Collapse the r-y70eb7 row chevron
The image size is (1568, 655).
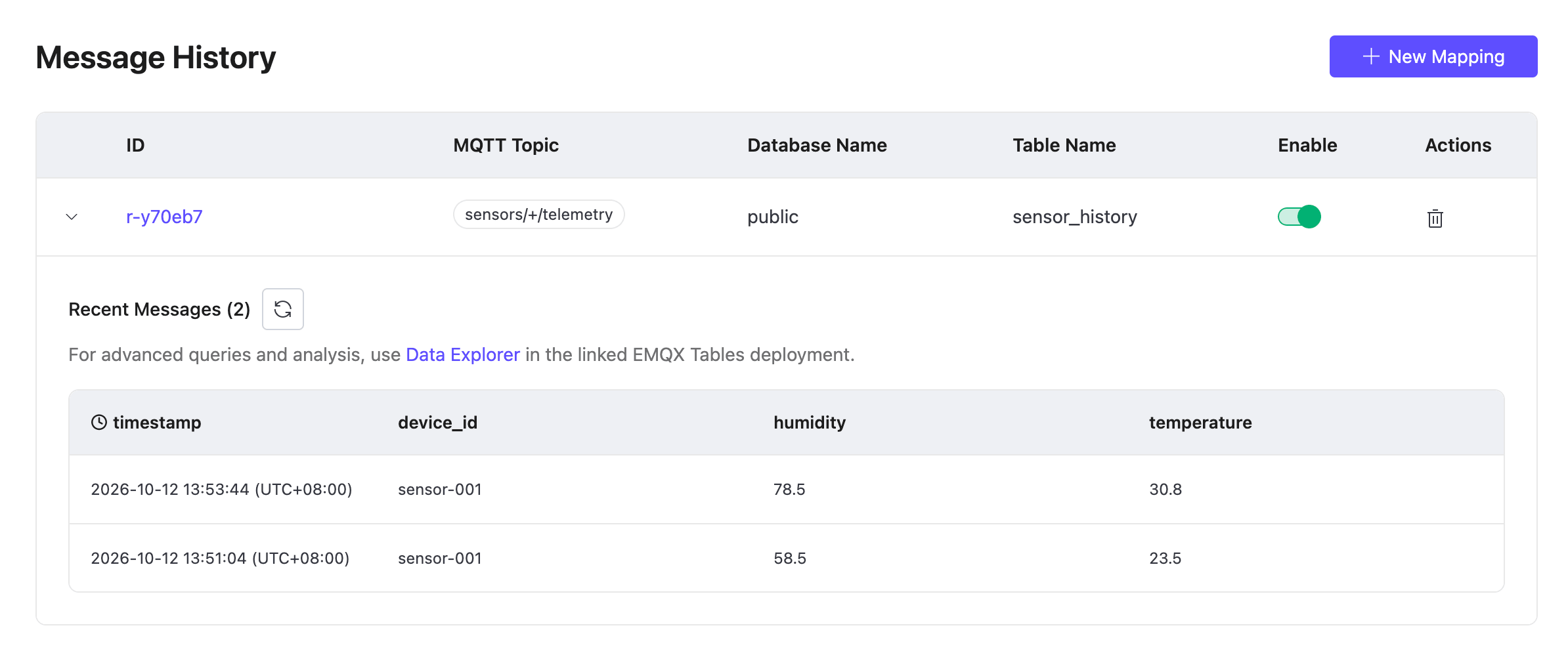click(x=72, y=217)
